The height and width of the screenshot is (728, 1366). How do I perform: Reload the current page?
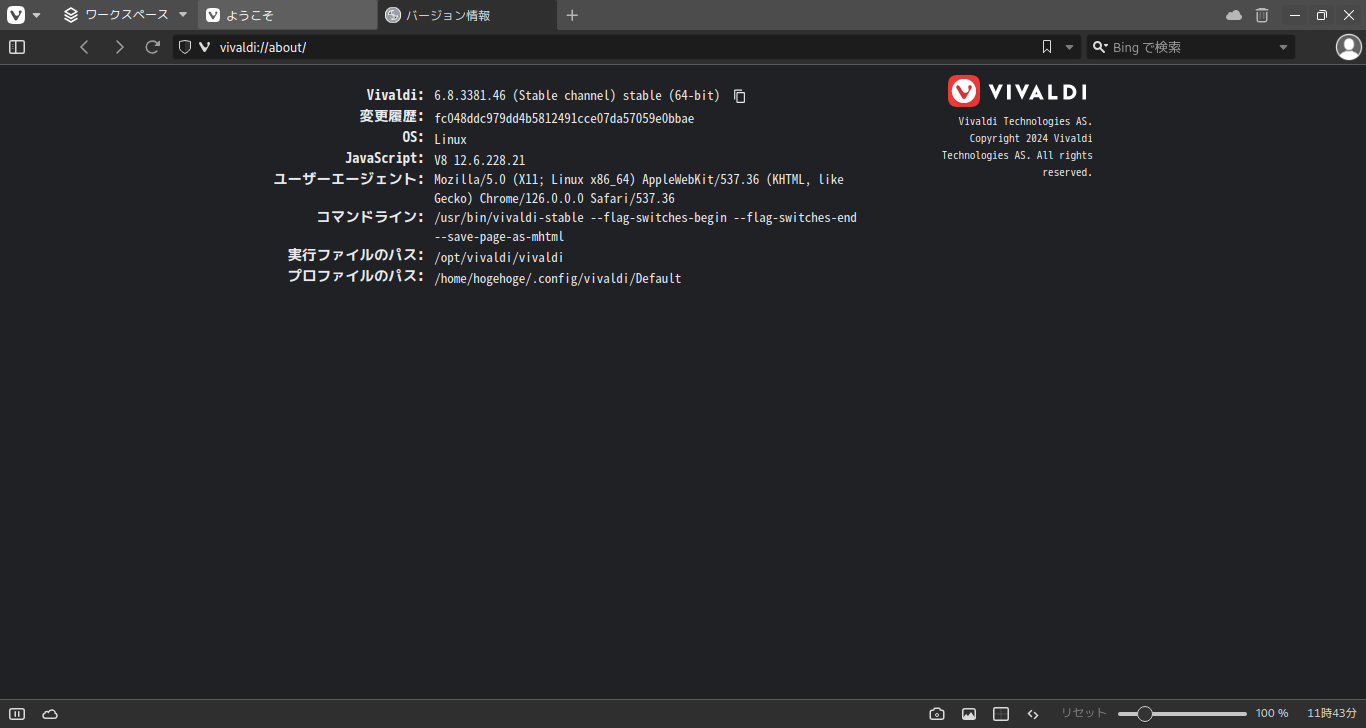153,47
